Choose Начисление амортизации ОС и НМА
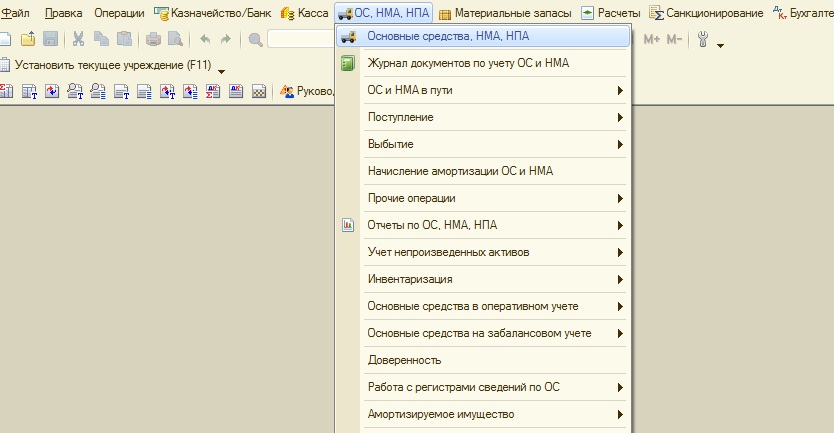This screenshot has width=834, height=433. [x=460, y=172]
